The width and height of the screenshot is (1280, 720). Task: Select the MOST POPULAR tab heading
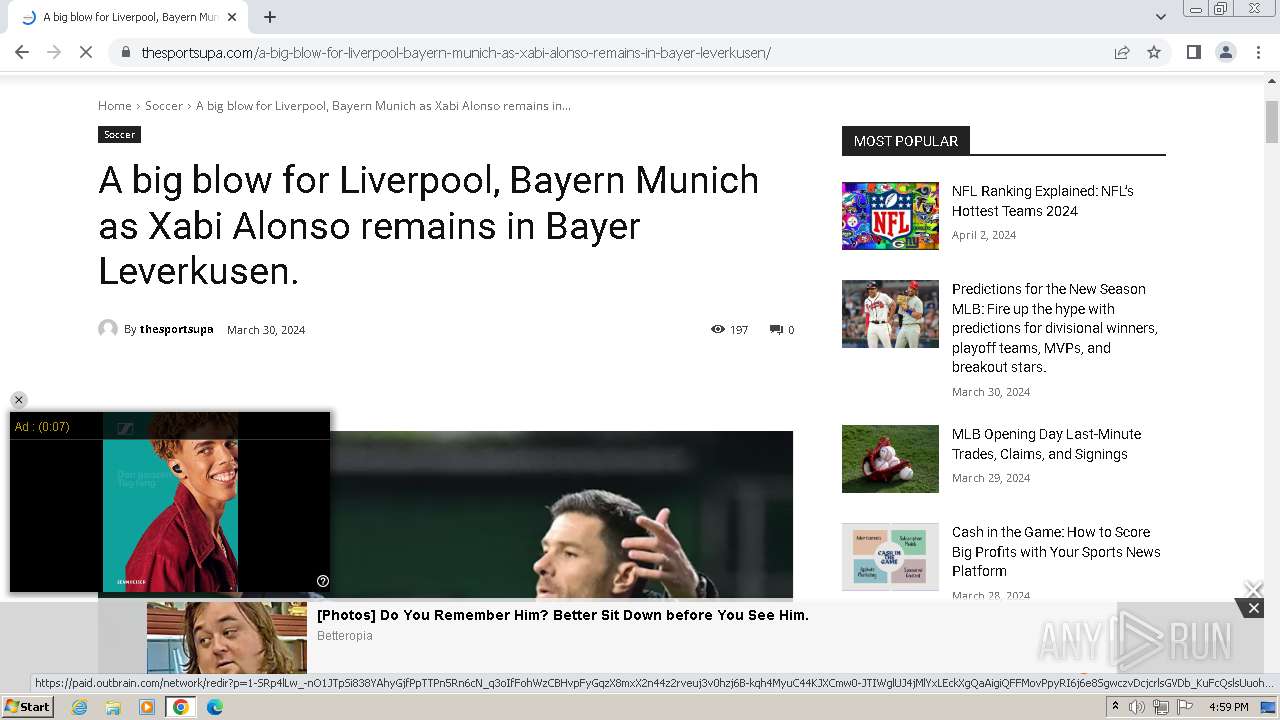[906, 141]
